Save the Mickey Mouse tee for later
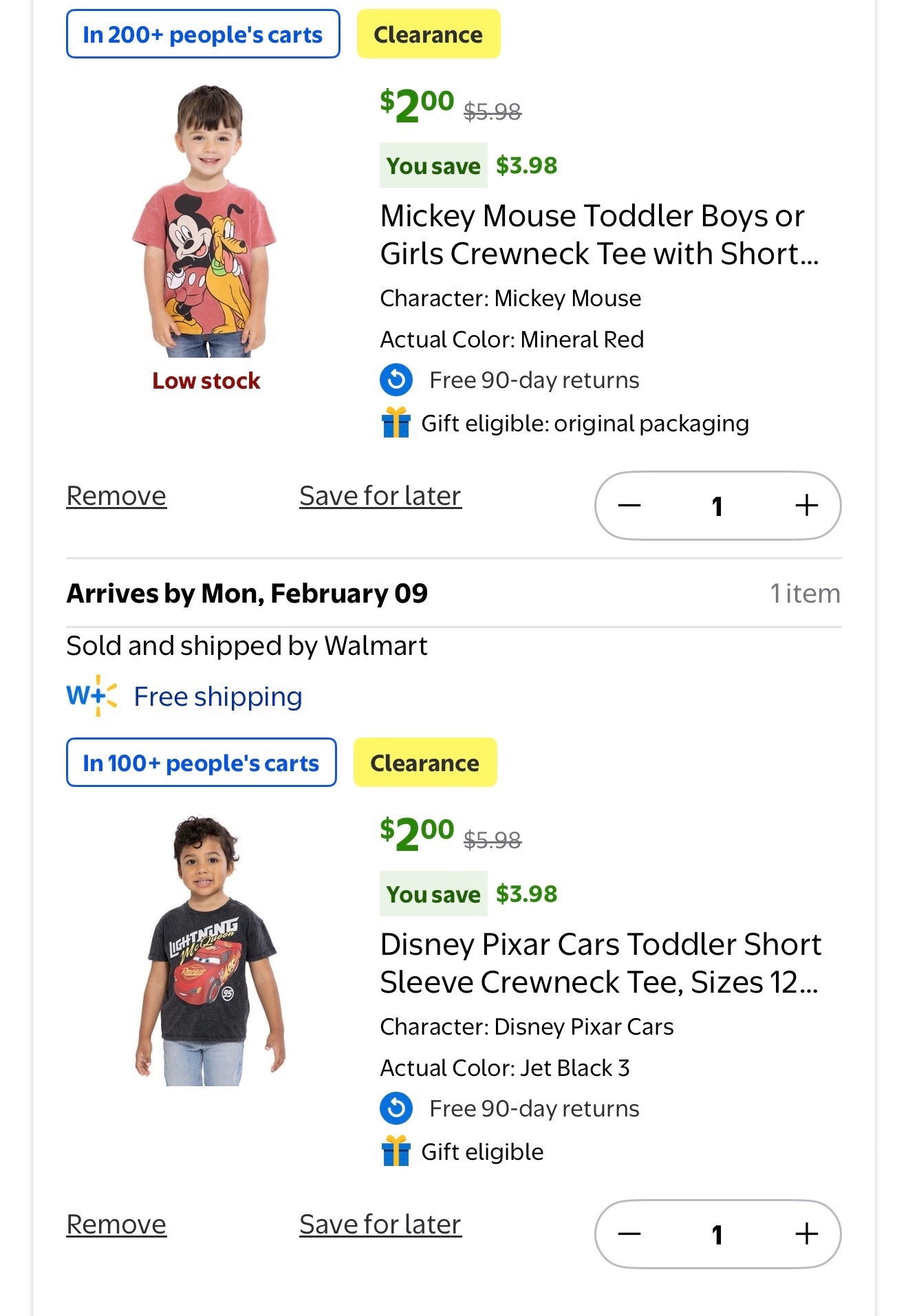The image size is (908, 1316). [380, 496]
